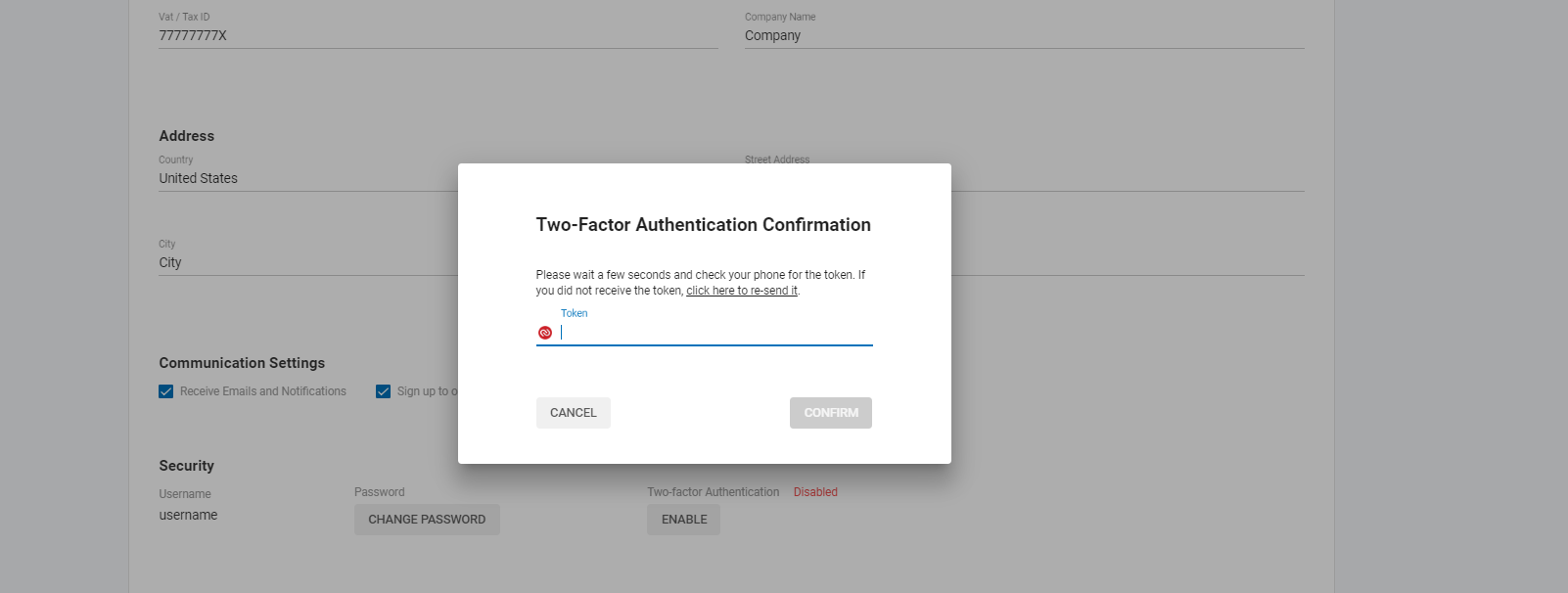Viewport: 1568px width, 593px height.
Task: Confirm the two-factor authentication token
Action: [x=830, y=413]
